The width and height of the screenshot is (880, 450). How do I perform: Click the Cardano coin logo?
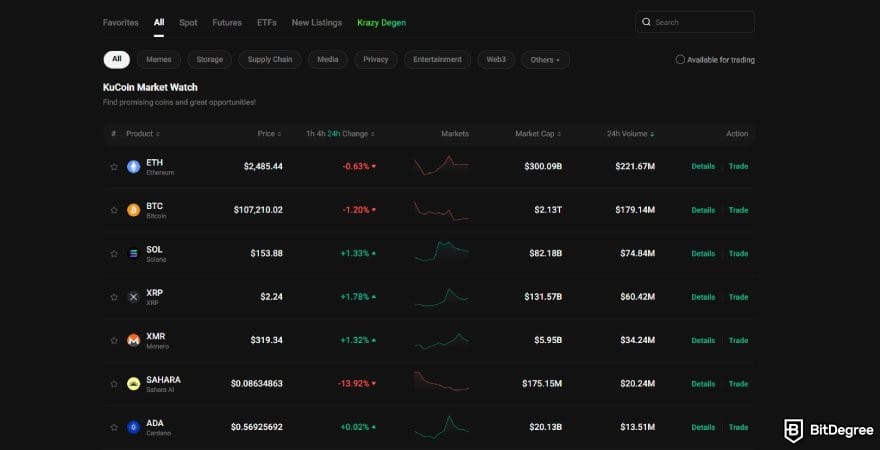click(134, 428)
